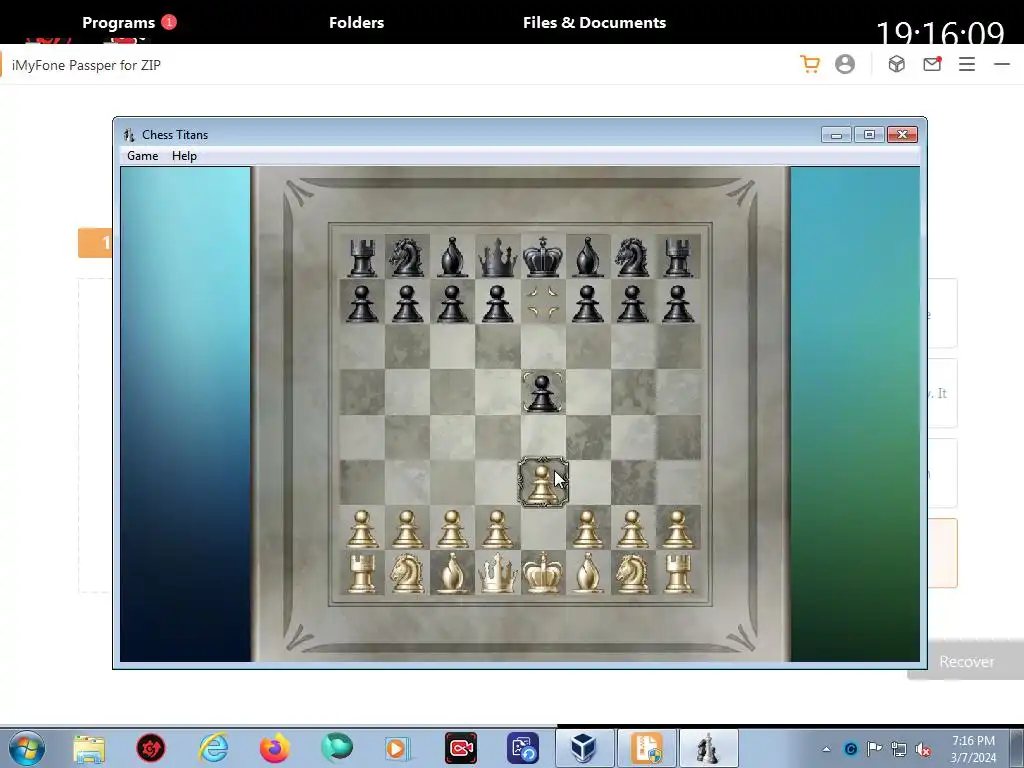Select the white queen
Screen dimensions: 1024x768
pyautogui.click(x=498, y=573)
